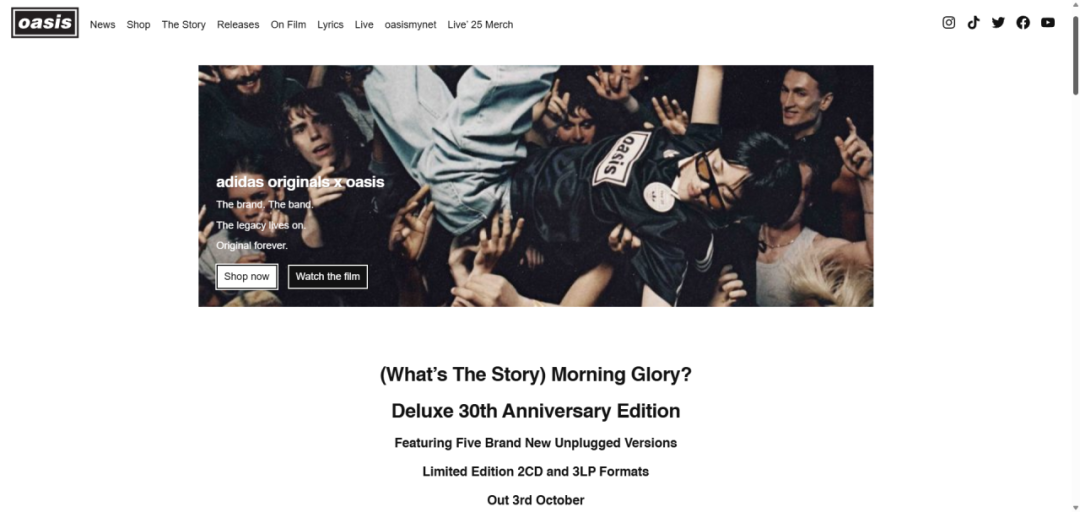
Task: Open the News menu item
Action: point(103,25)
